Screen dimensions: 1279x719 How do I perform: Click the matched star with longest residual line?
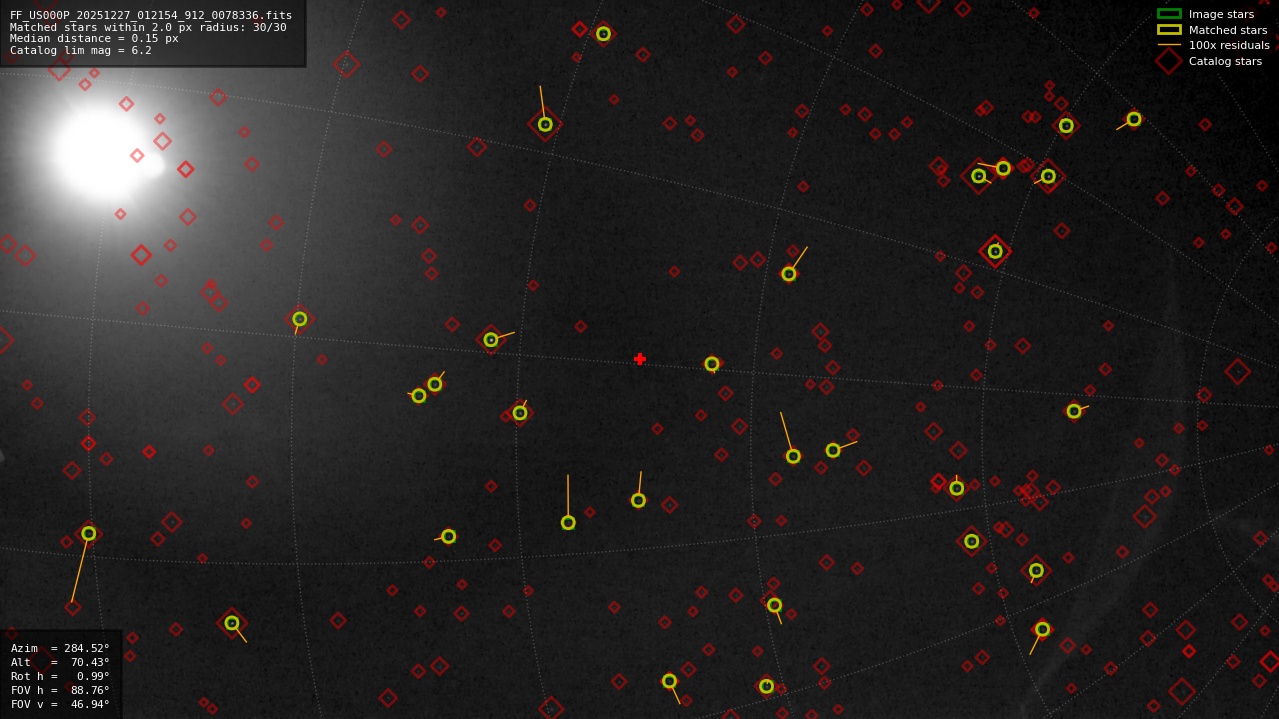point(88,534)
